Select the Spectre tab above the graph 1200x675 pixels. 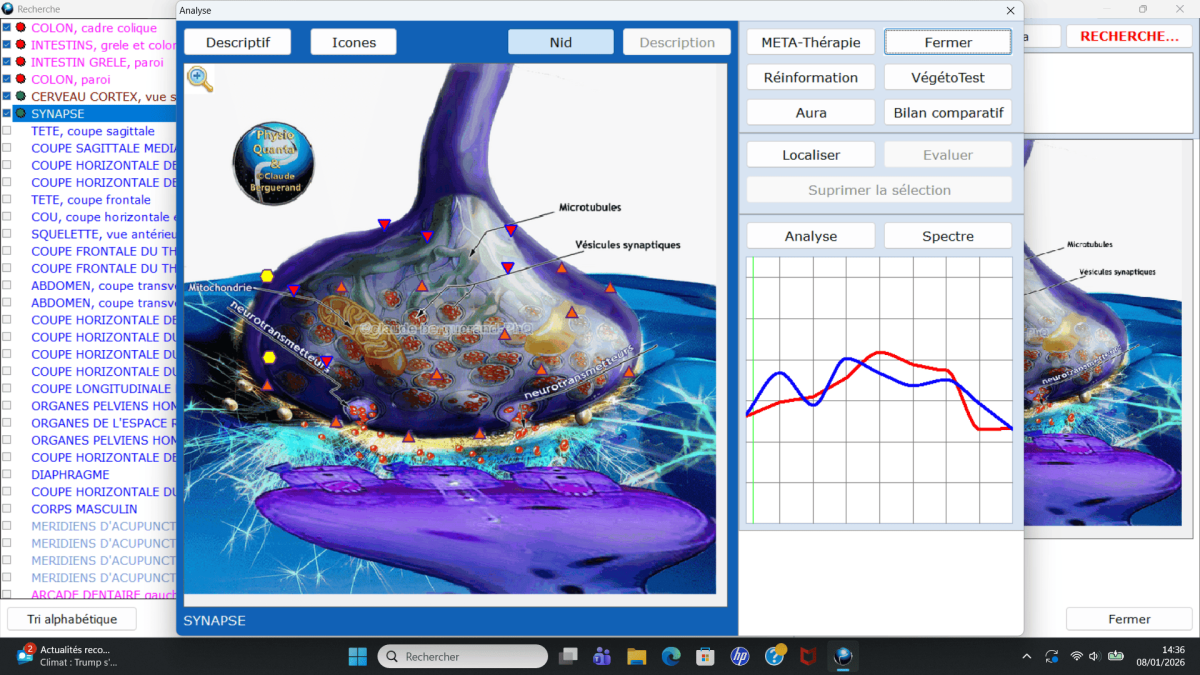[x=947, y=236]
